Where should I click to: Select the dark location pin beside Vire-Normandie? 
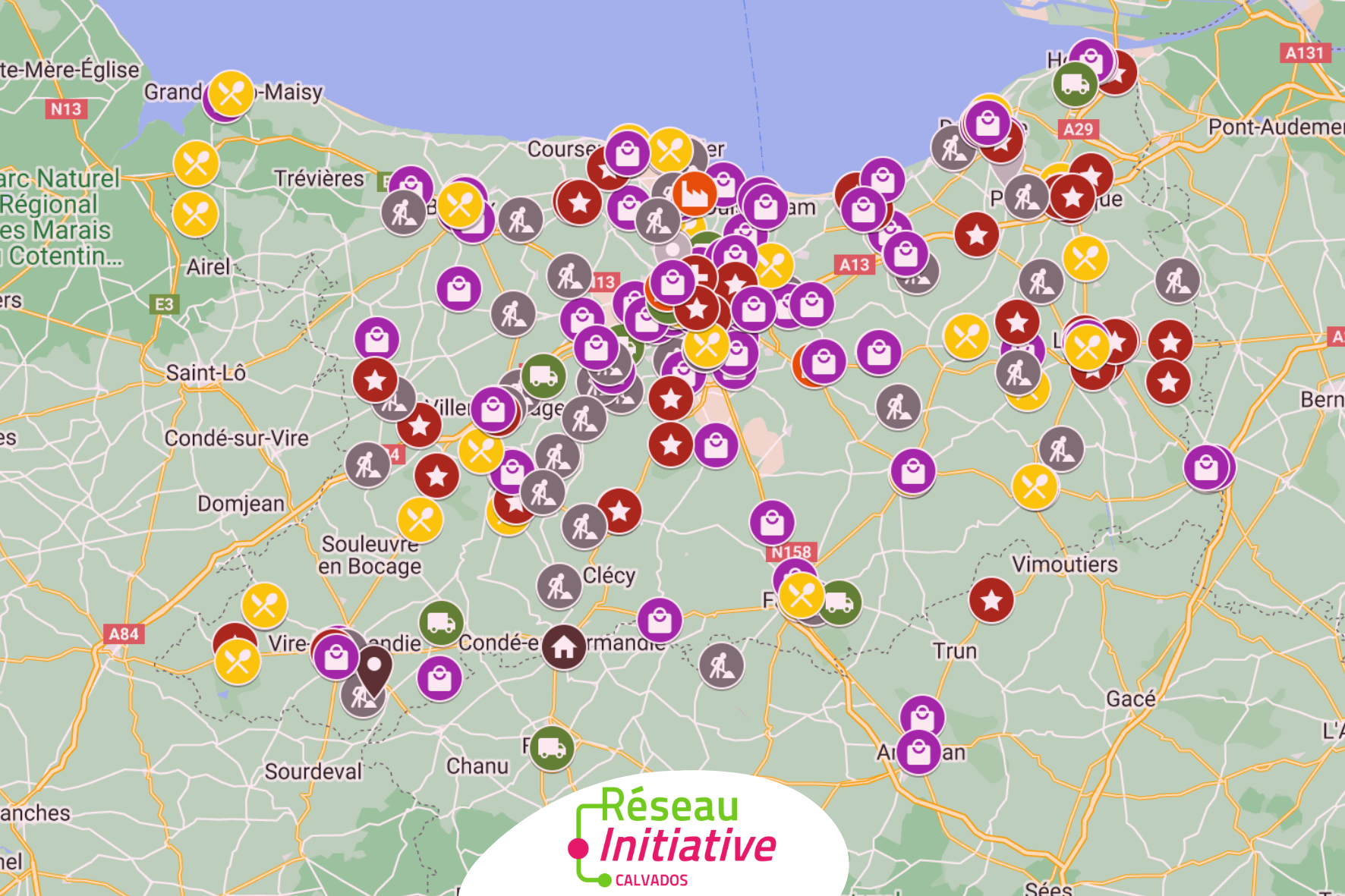coord(374,671)
